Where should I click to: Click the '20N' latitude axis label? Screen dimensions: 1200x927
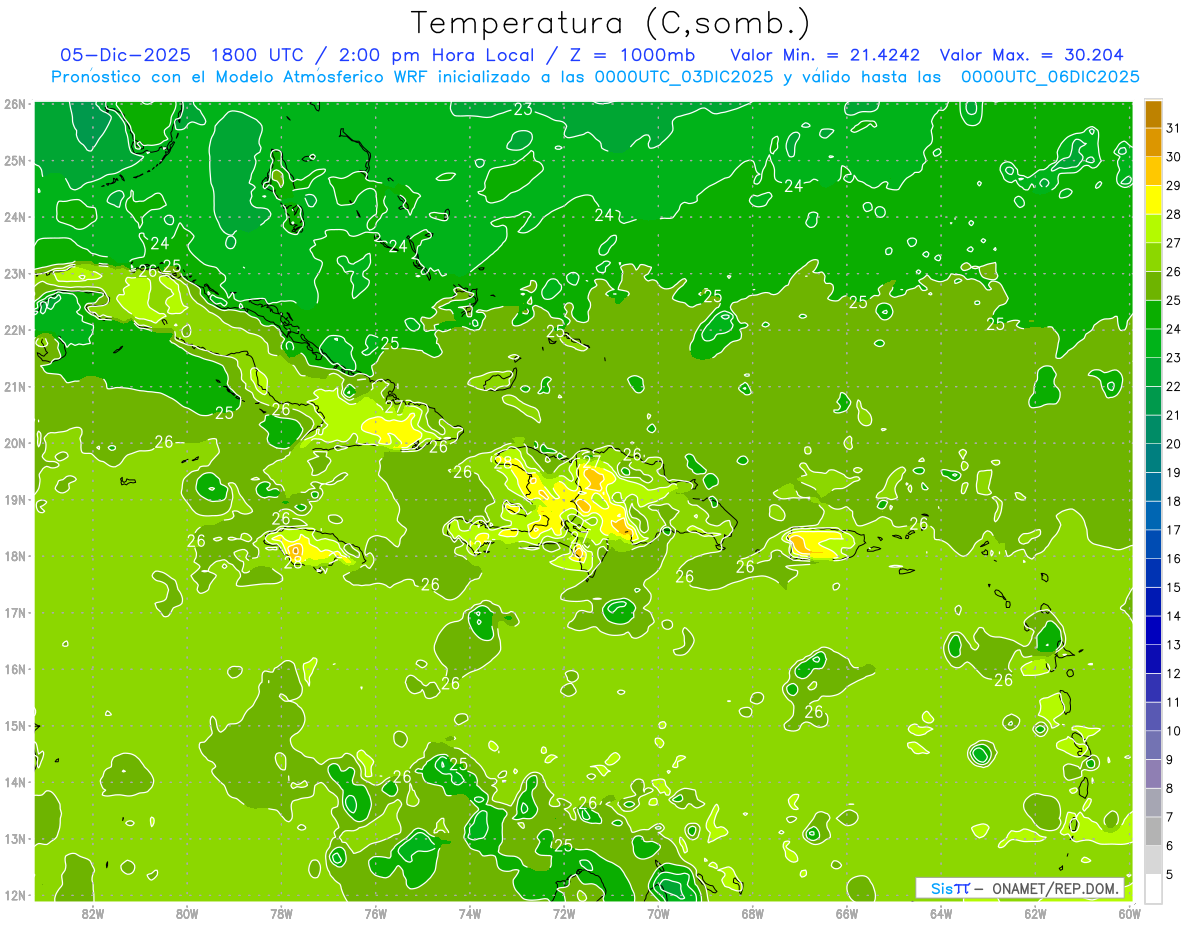(15, 442)
